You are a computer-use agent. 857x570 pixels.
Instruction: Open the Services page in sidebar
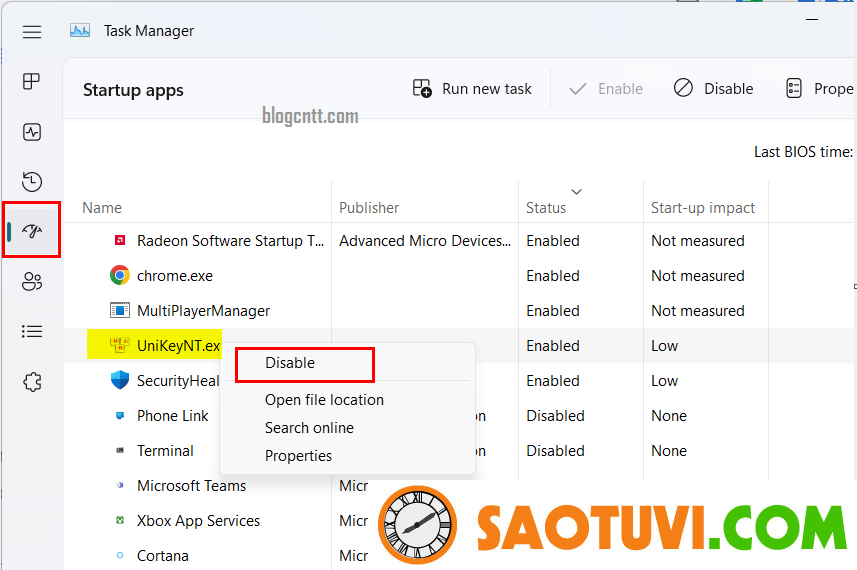click(32, 381)
